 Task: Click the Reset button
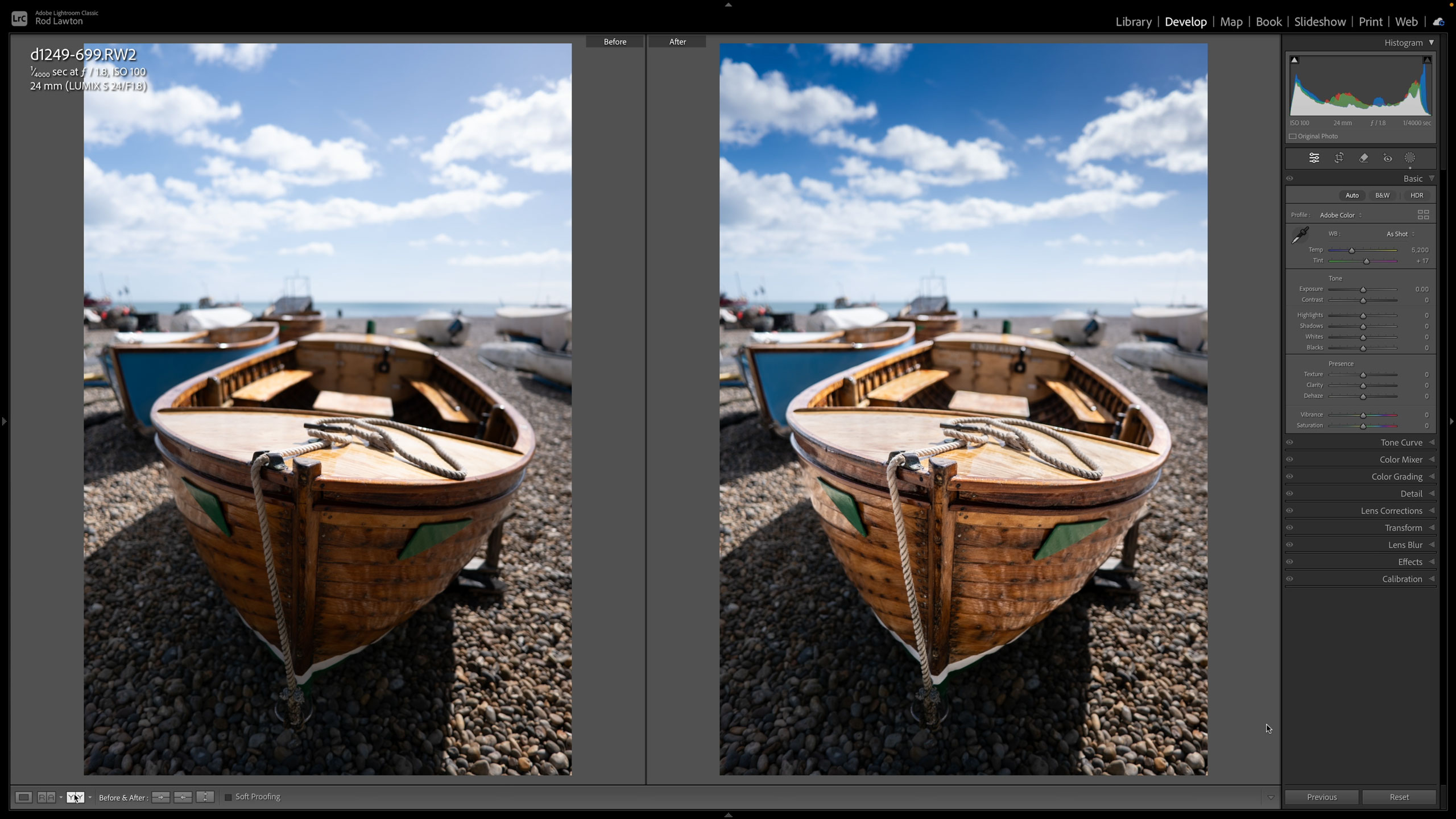1400,797
